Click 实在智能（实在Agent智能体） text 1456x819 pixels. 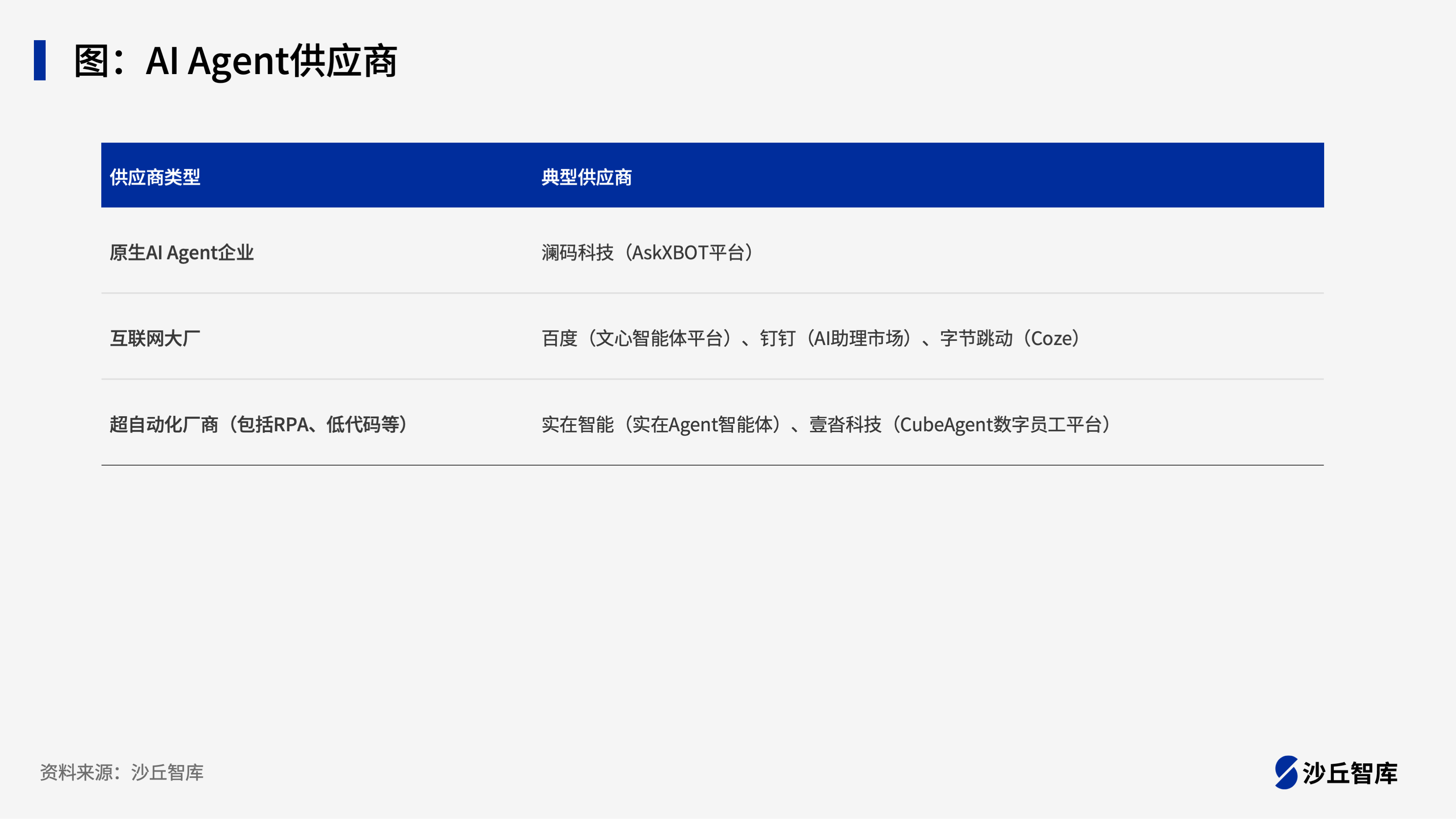pos(662,424)
